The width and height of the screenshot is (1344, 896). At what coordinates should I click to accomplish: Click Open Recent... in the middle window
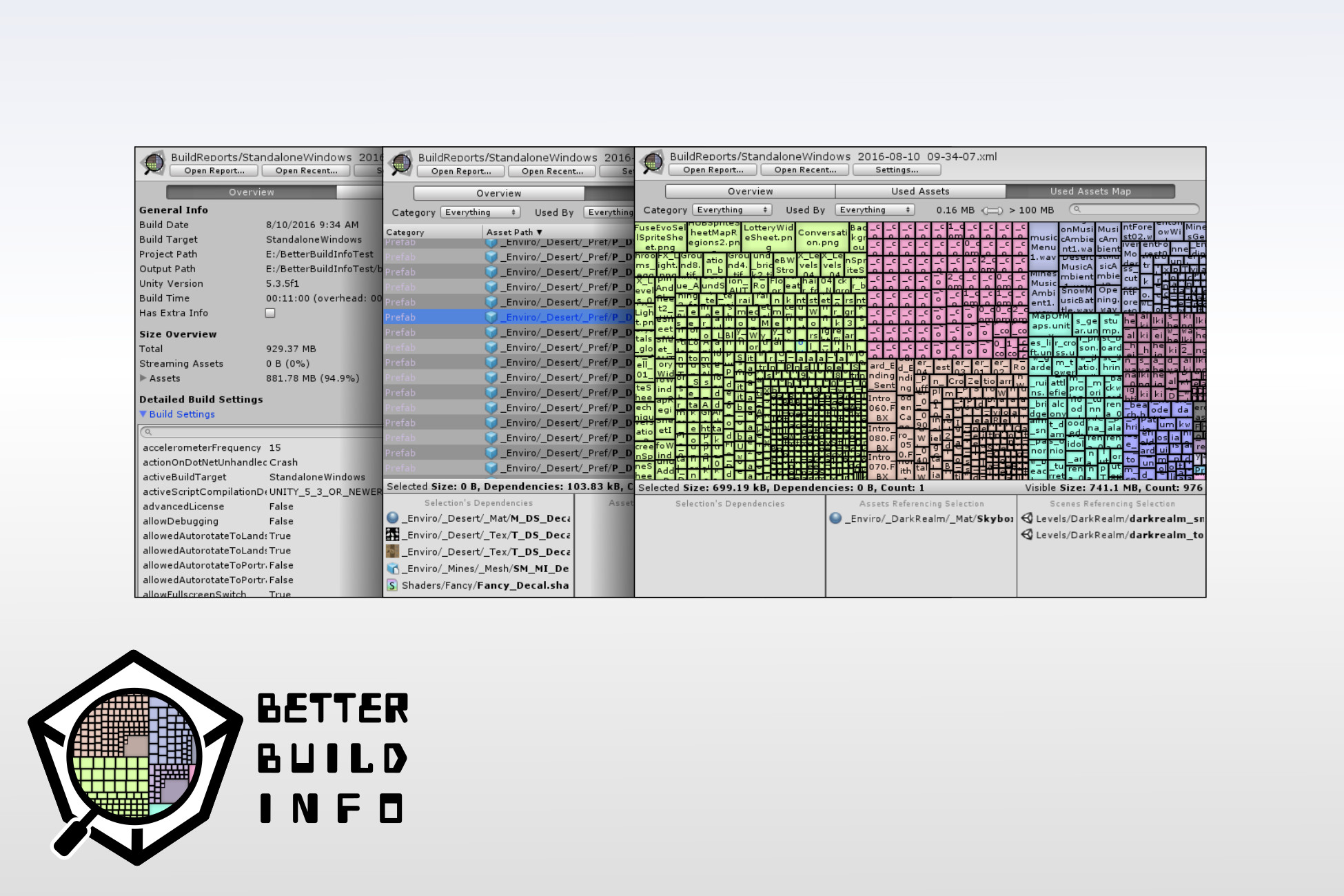coord(552,172)
